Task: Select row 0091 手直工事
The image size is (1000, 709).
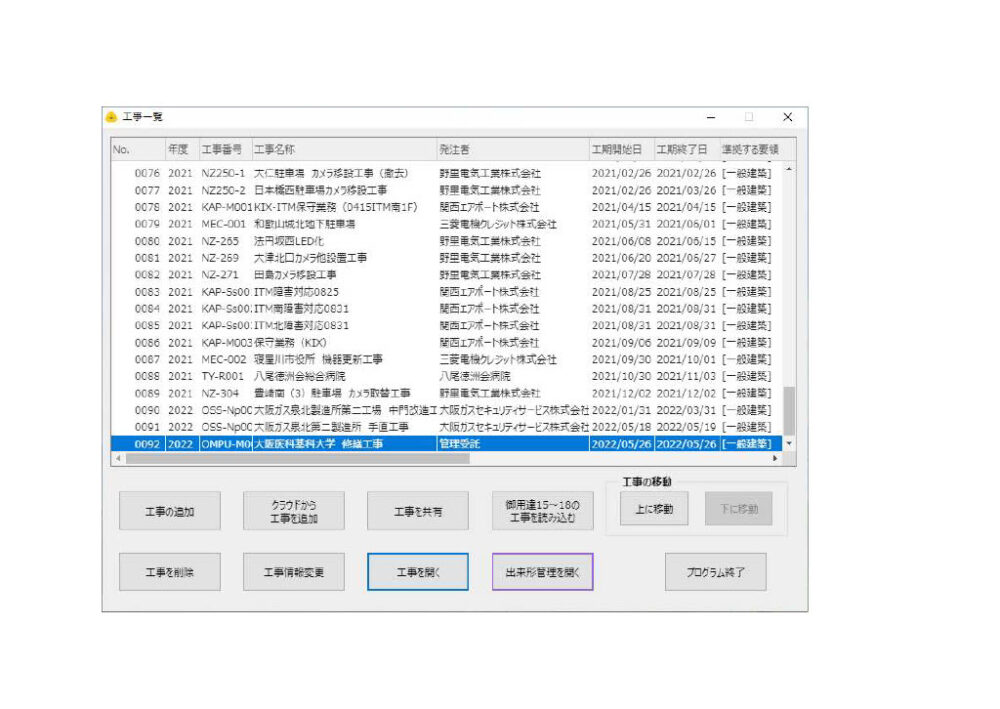Action: coord(446,427)
